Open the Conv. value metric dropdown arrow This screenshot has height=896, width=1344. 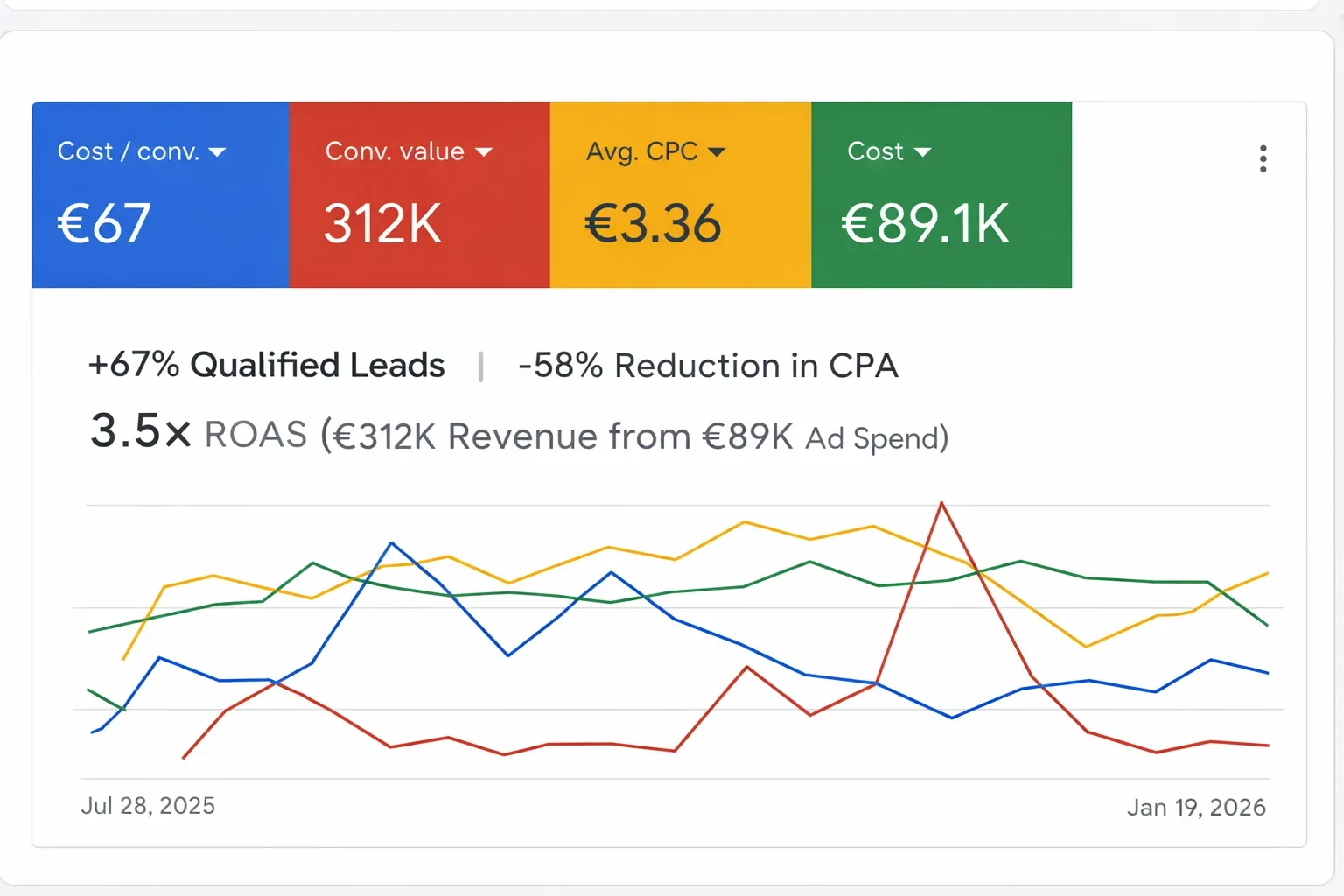485,150
